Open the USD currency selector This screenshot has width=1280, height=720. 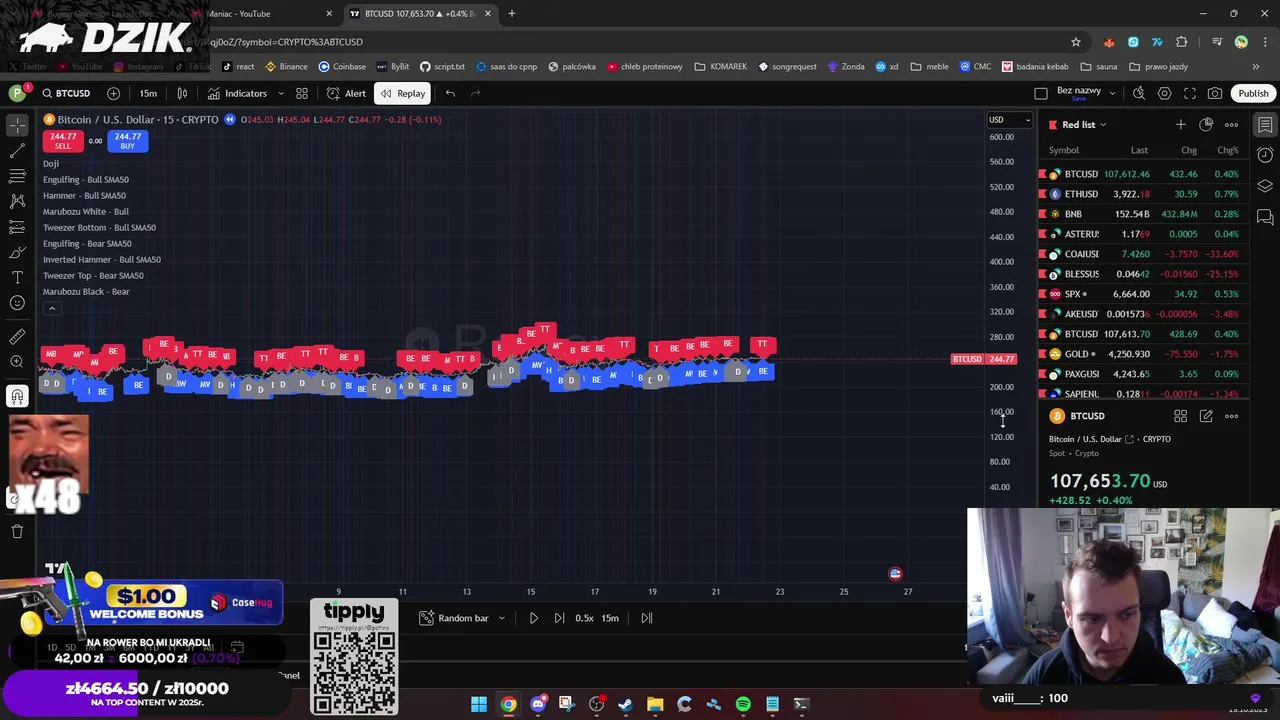pyautogui.click(x=1009, y=120)
